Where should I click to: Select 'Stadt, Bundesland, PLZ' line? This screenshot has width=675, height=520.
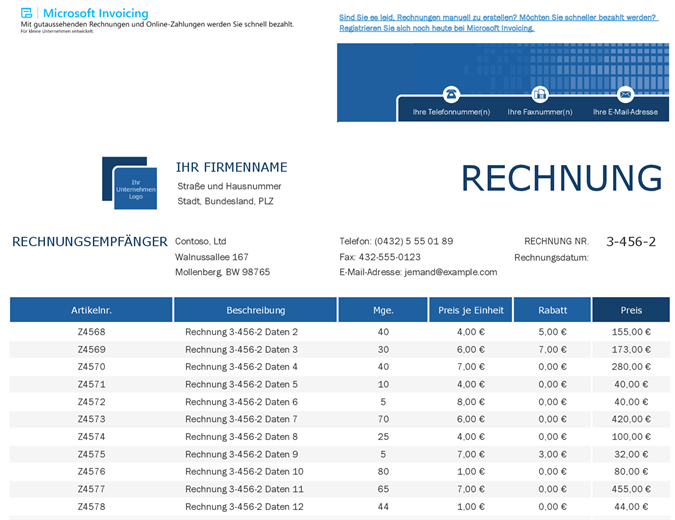(x=225, y=201)
